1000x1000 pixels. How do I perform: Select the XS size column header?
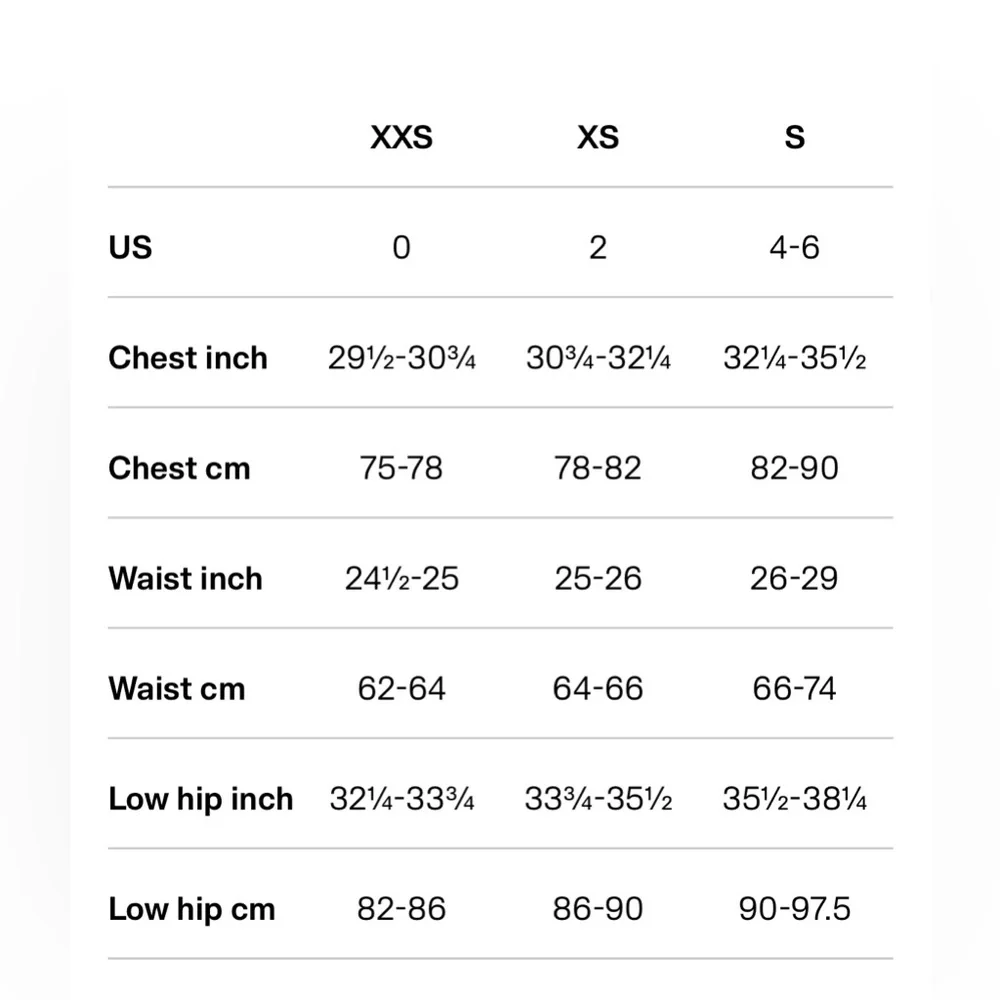pyautogui.click(x=598, y=137)
